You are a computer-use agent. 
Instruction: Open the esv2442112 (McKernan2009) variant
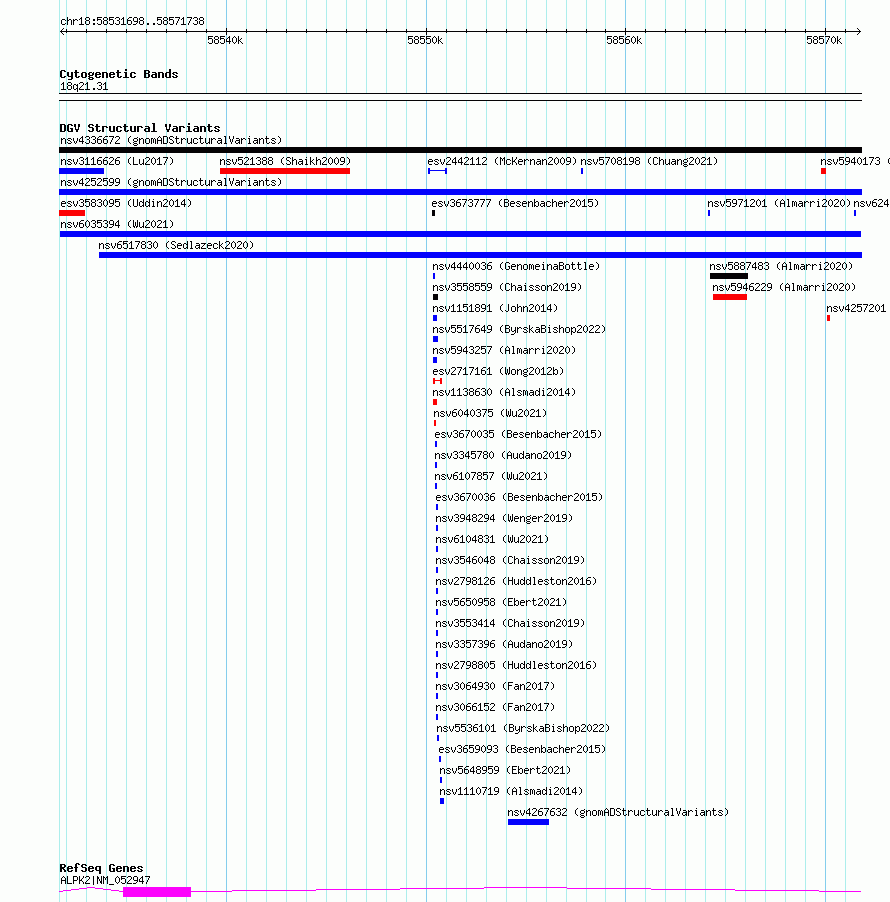click(x=502, y=161)
